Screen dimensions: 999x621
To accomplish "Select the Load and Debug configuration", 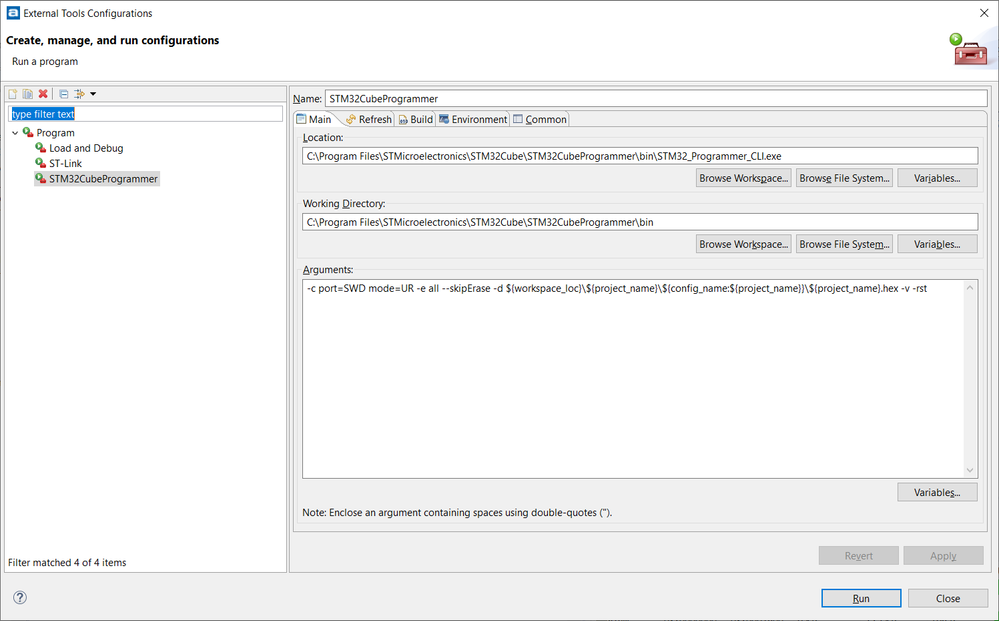I will pyautogui.click(x=79, y=148).
